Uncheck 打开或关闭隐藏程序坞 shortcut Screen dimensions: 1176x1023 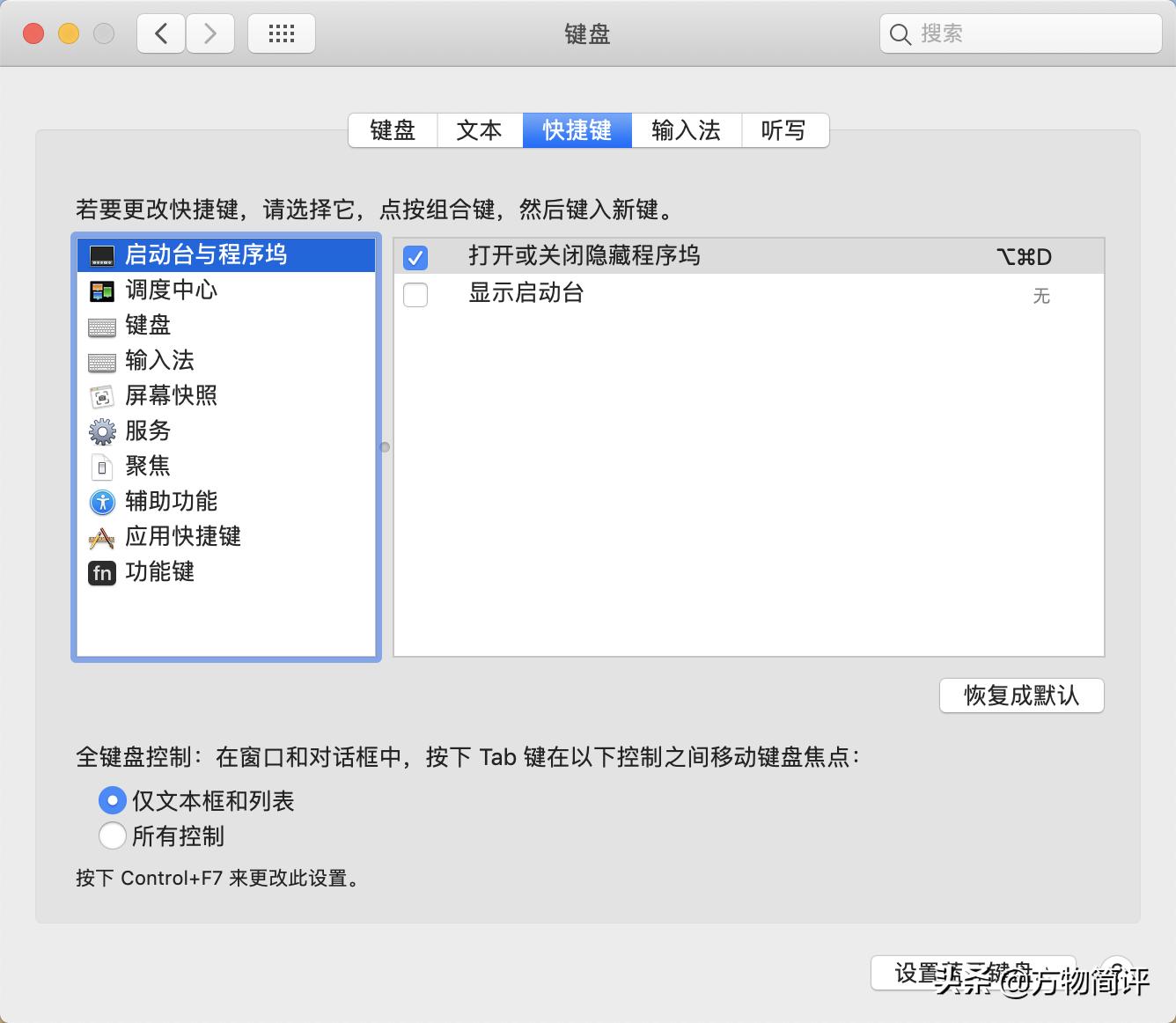click(x=415, y=257)
